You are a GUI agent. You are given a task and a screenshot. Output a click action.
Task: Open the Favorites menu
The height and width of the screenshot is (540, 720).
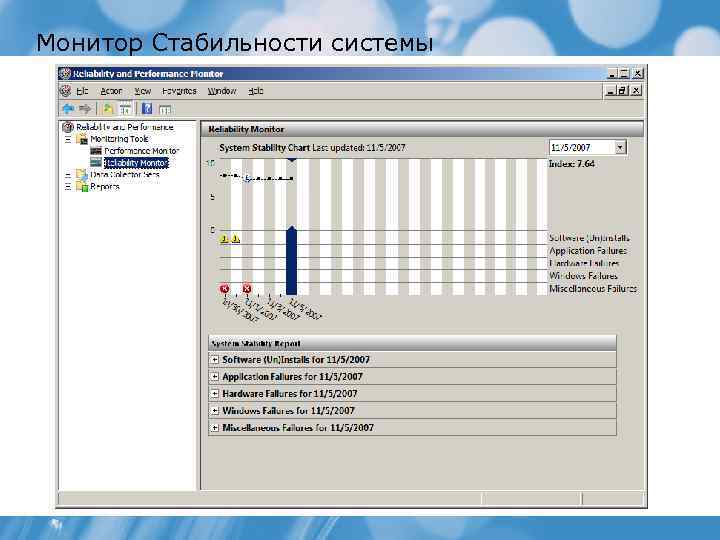(x=179, y=91)
